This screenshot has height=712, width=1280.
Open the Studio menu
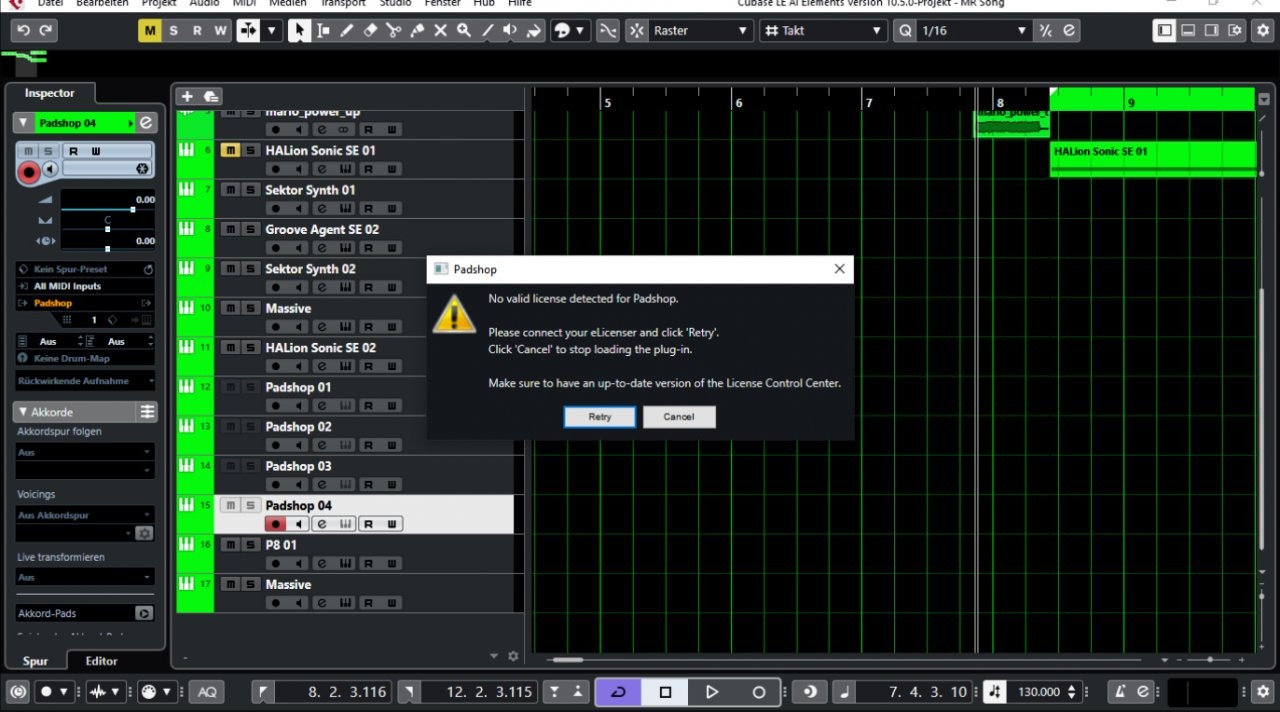point(396,4)
